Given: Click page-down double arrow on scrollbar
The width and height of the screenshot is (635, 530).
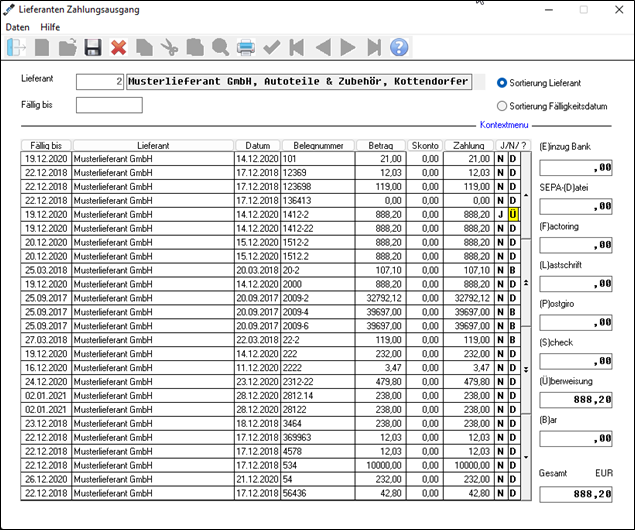Looking at the screenshot, I should pos(526,370).
